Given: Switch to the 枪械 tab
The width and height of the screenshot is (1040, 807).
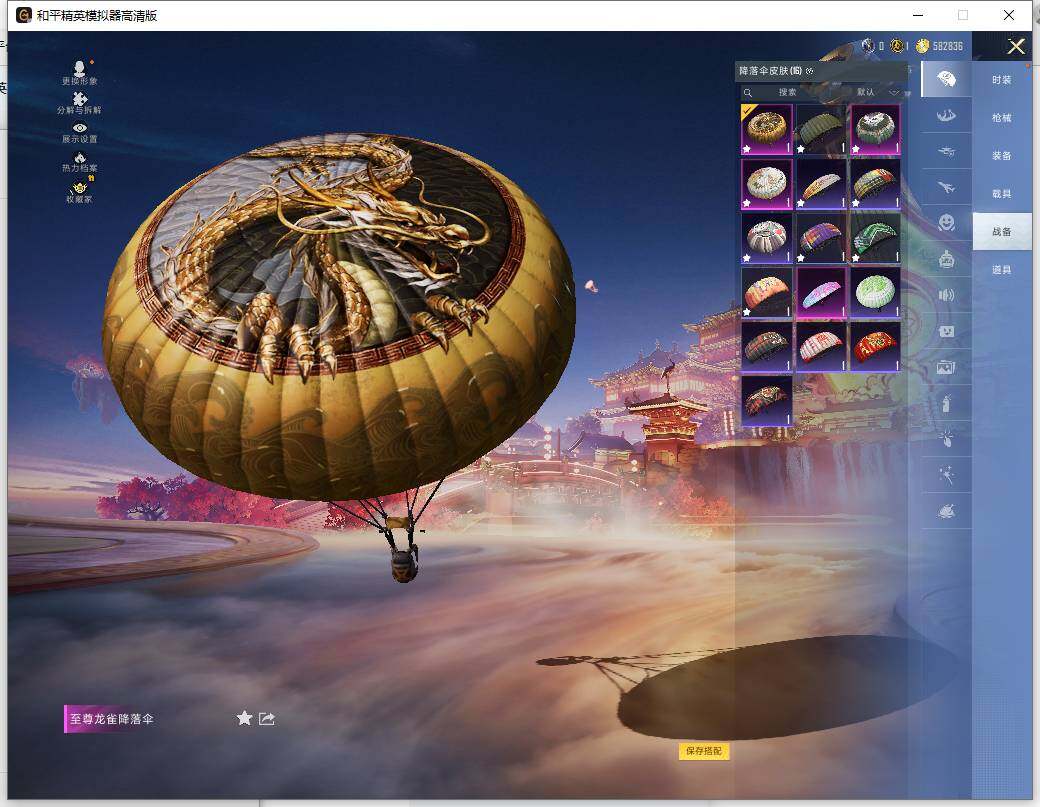Looking at the screenshot, I should click(x=1002, y=118).
